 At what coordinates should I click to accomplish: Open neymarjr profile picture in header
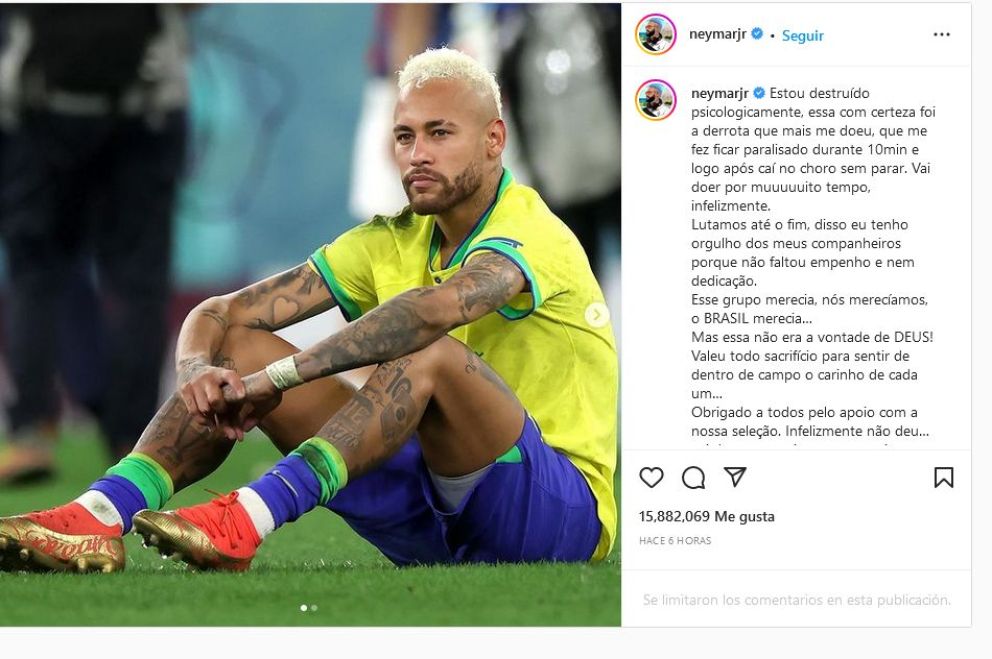pos(655,34)
